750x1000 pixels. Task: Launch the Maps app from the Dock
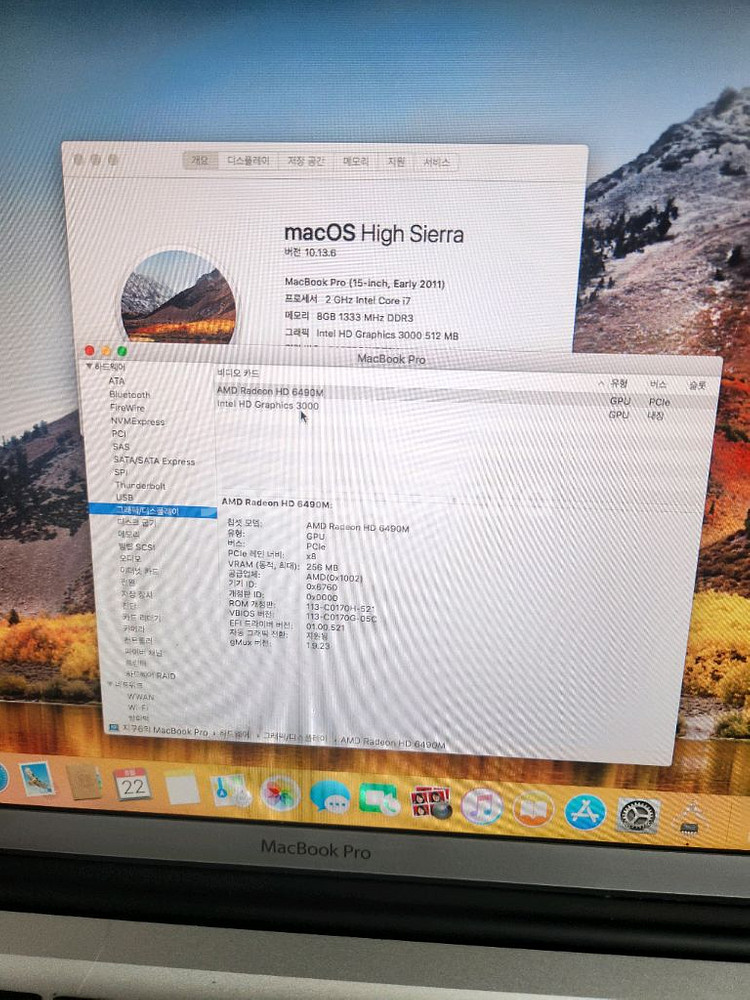click(230, 791)
